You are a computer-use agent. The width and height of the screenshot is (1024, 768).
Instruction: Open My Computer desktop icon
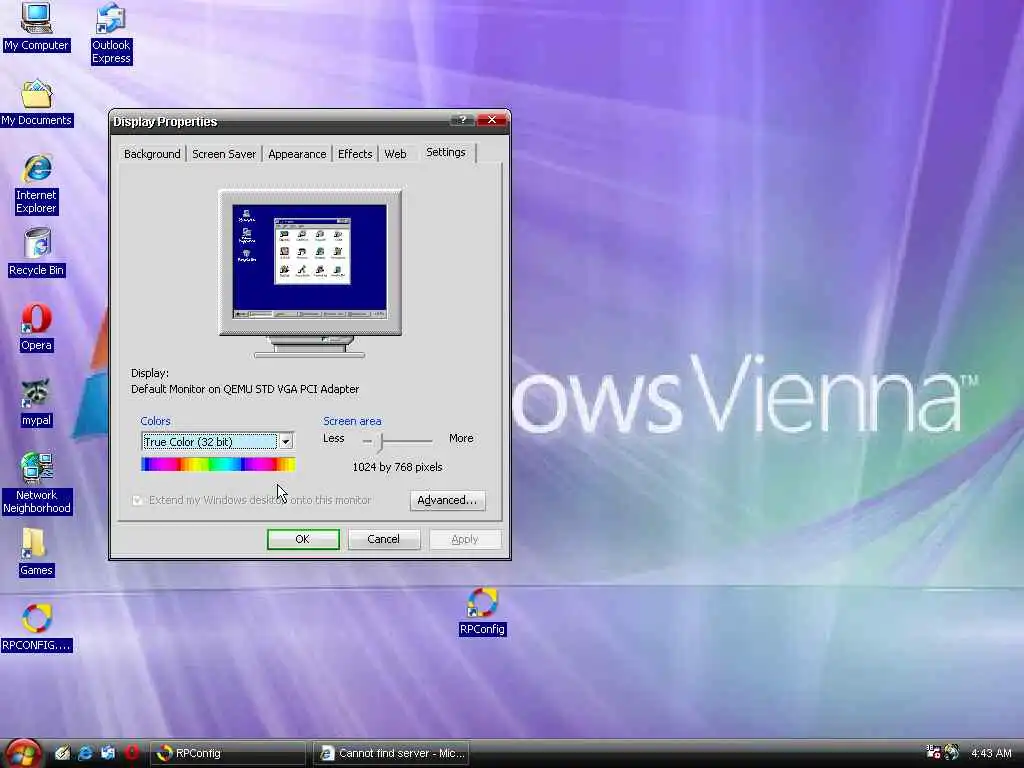[x=36, y=27]
